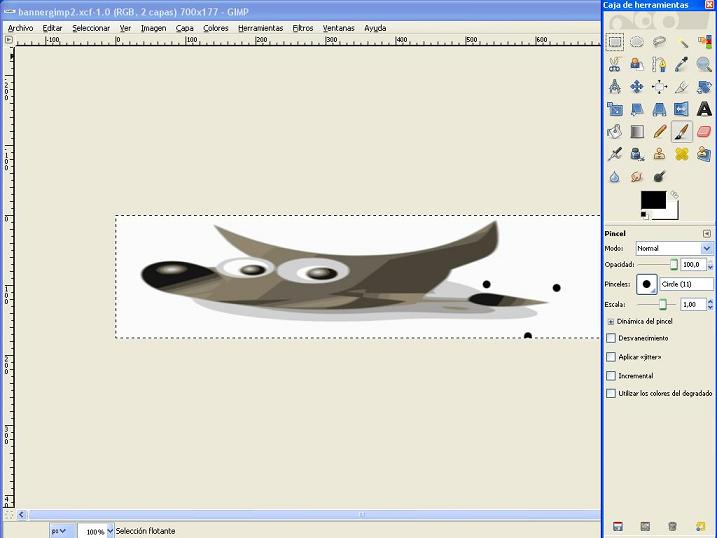Reset tool options to default values

point(700,527)
